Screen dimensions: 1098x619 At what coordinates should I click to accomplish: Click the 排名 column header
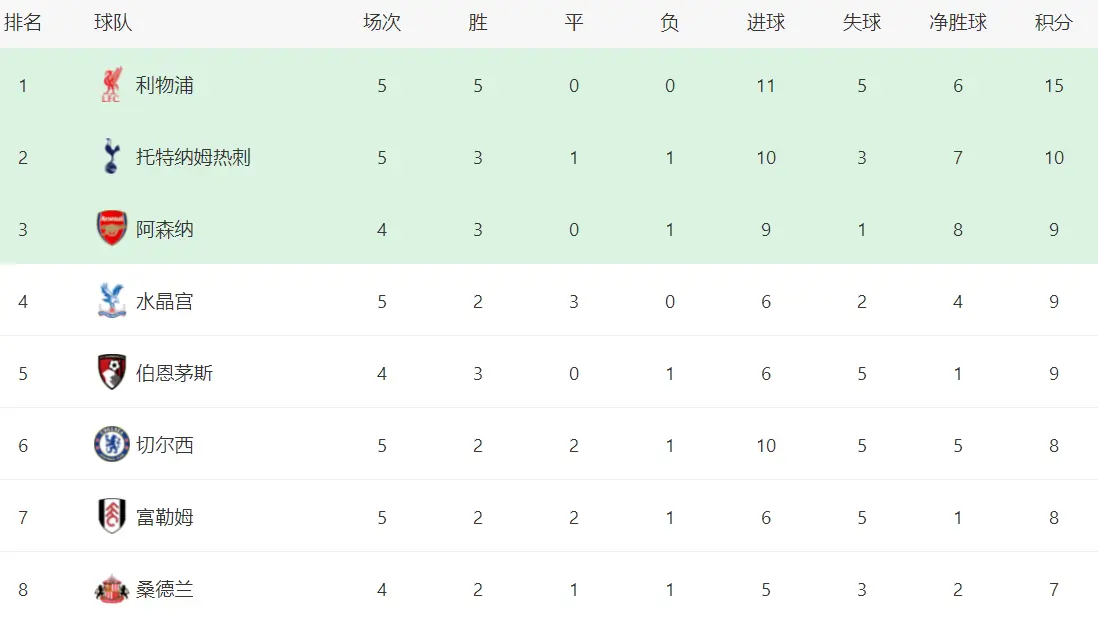[23, 23]
